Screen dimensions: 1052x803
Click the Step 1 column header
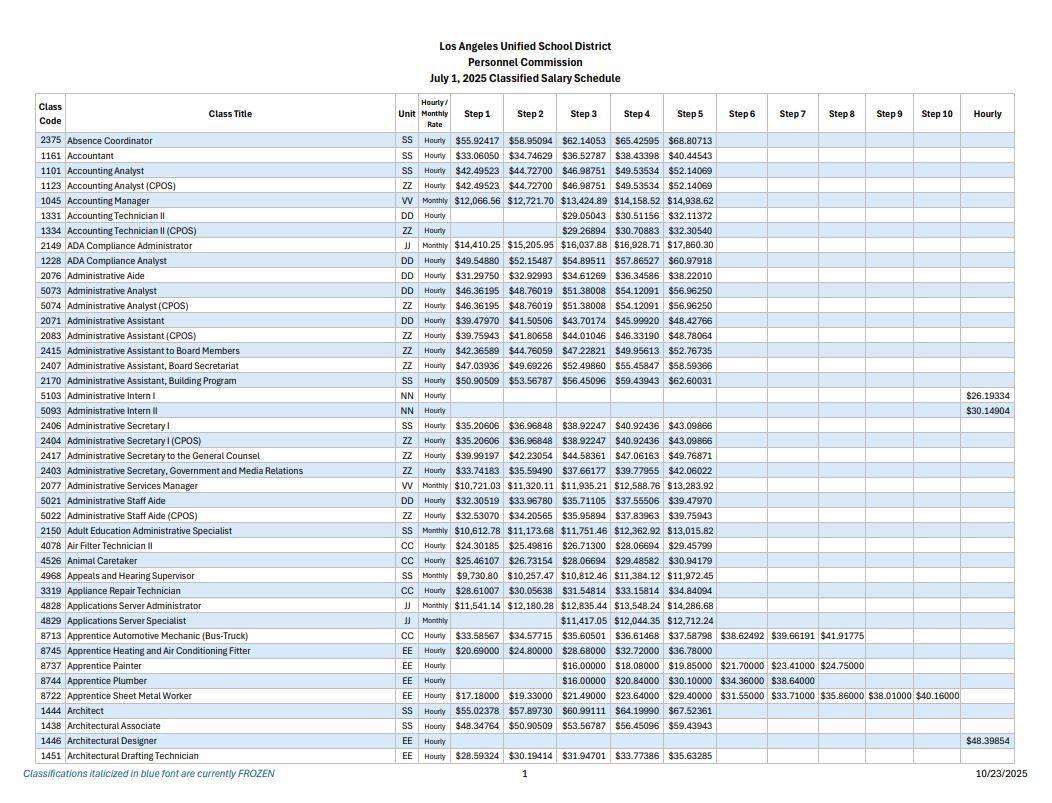(477, 114)
